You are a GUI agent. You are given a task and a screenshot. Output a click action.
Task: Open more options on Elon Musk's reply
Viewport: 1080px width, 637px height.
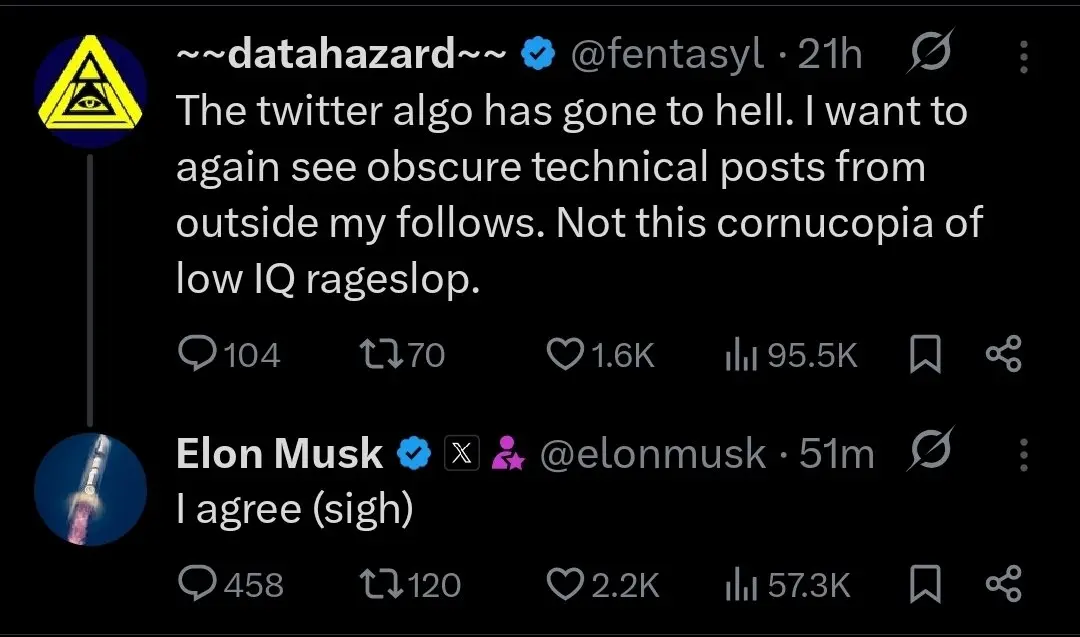[1024, 455]
